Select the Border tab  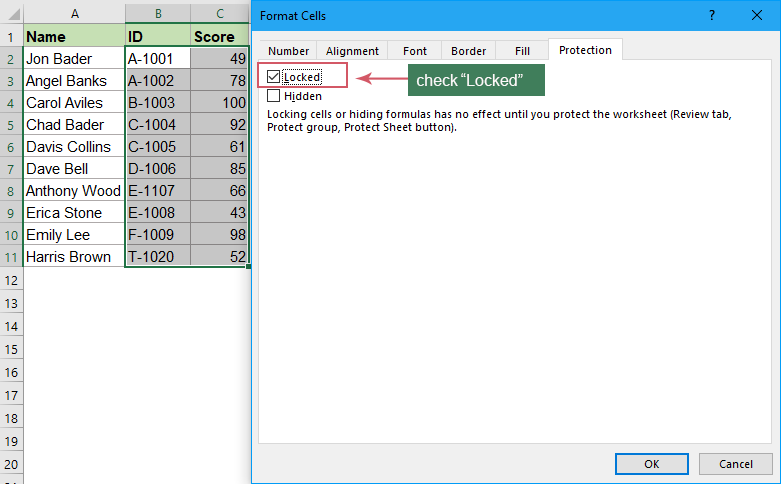[468, 50]
